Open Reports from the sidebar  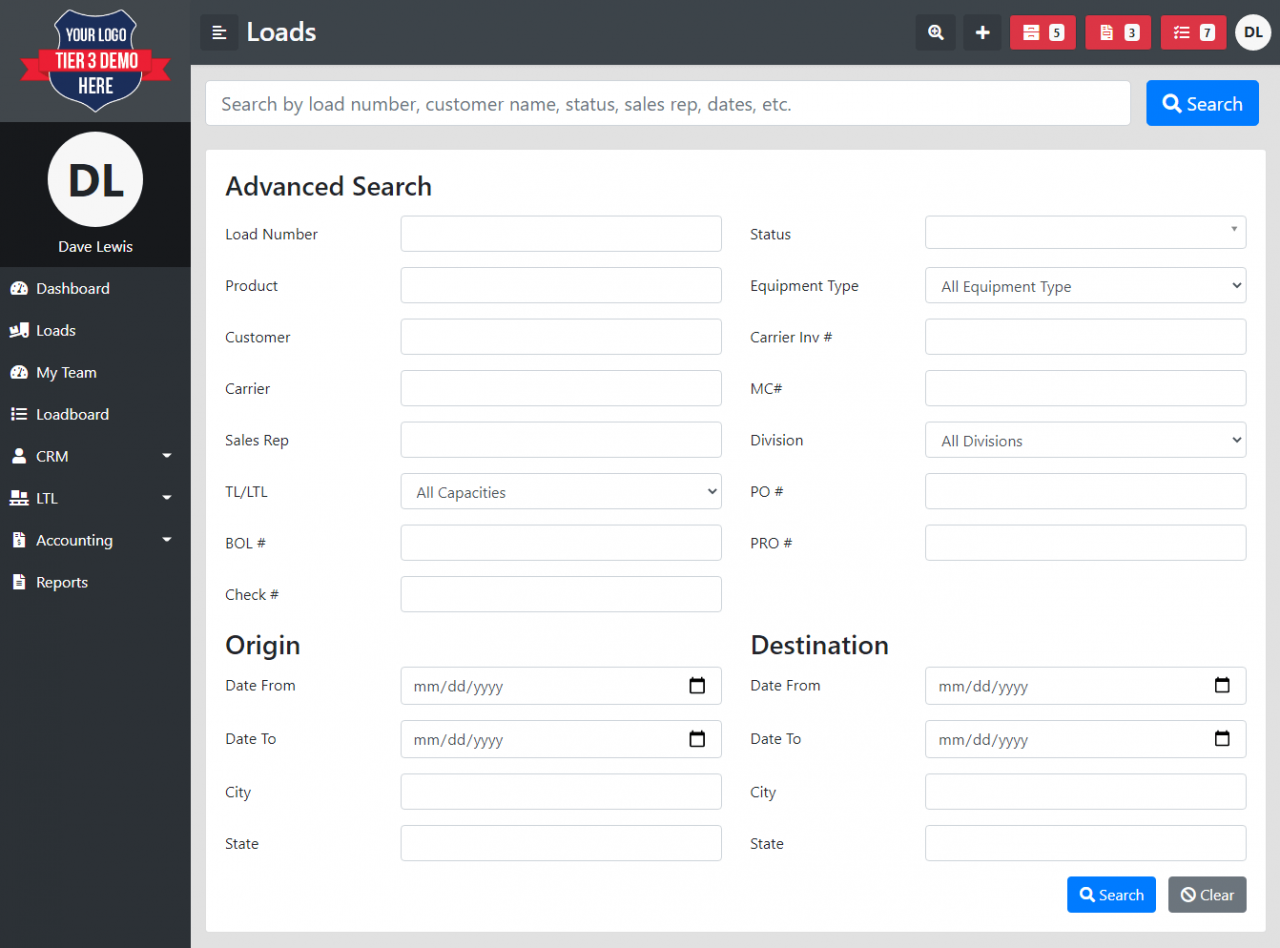[x=61, y=582]
